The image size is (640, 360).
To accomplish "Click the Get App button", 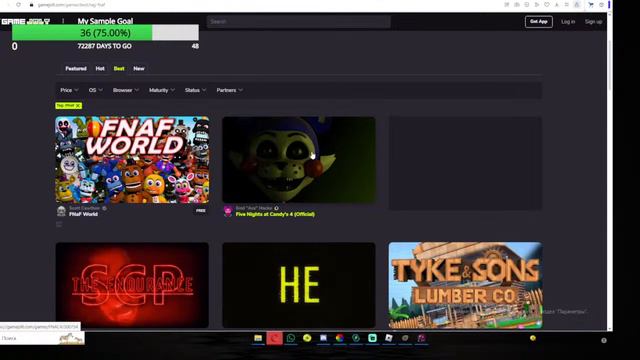I will [x=539, y=22].
